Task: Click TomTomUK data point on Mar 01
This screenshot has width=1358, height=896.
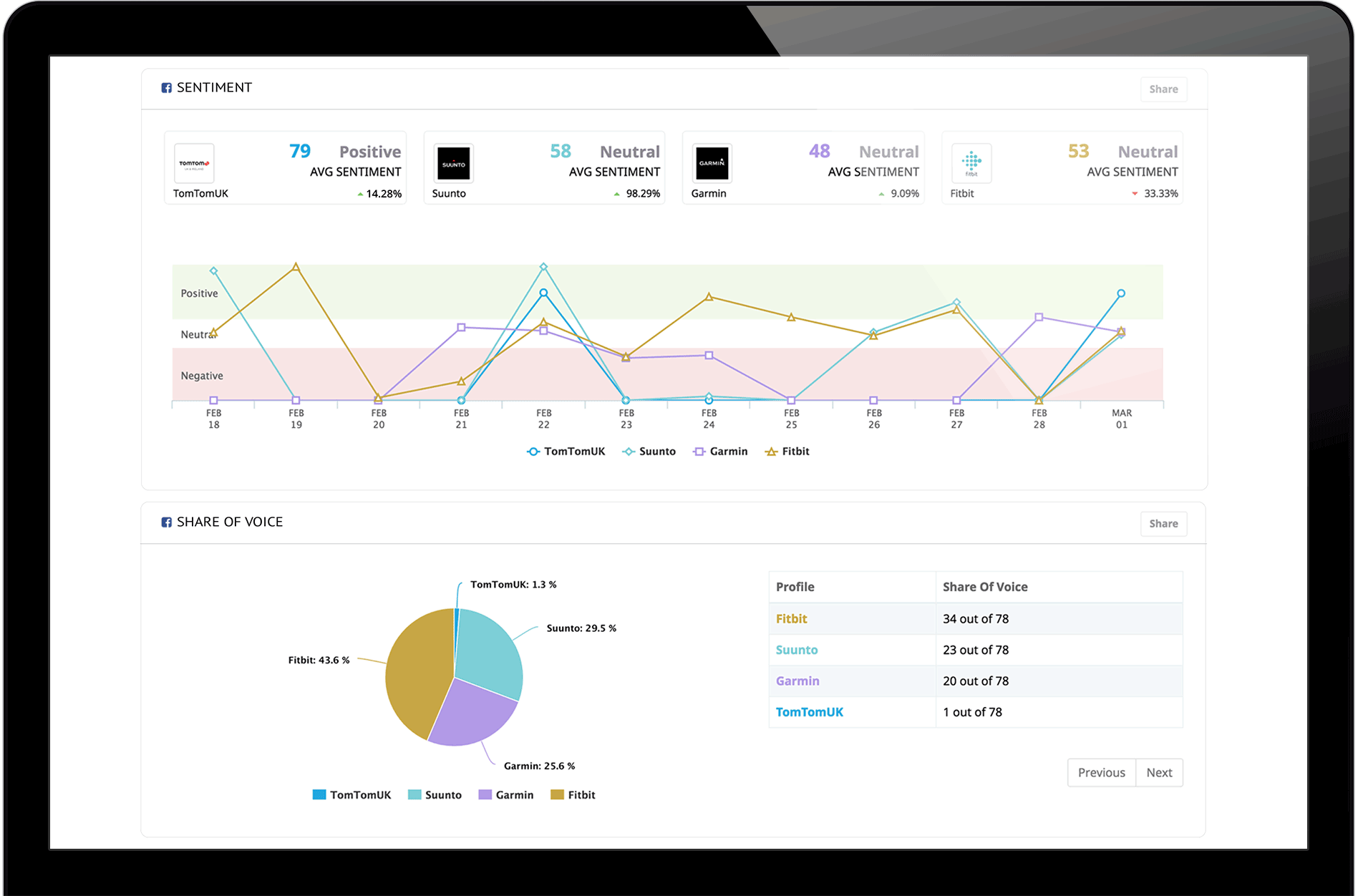Action: click(x=1121, y=293)
